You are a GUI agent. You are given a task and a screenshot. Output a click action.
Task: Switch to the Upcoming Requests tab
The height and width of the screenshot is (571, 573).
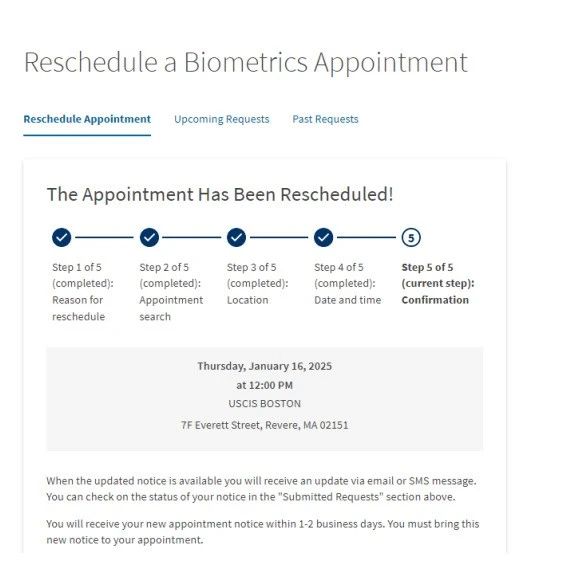tap(221, 119)
